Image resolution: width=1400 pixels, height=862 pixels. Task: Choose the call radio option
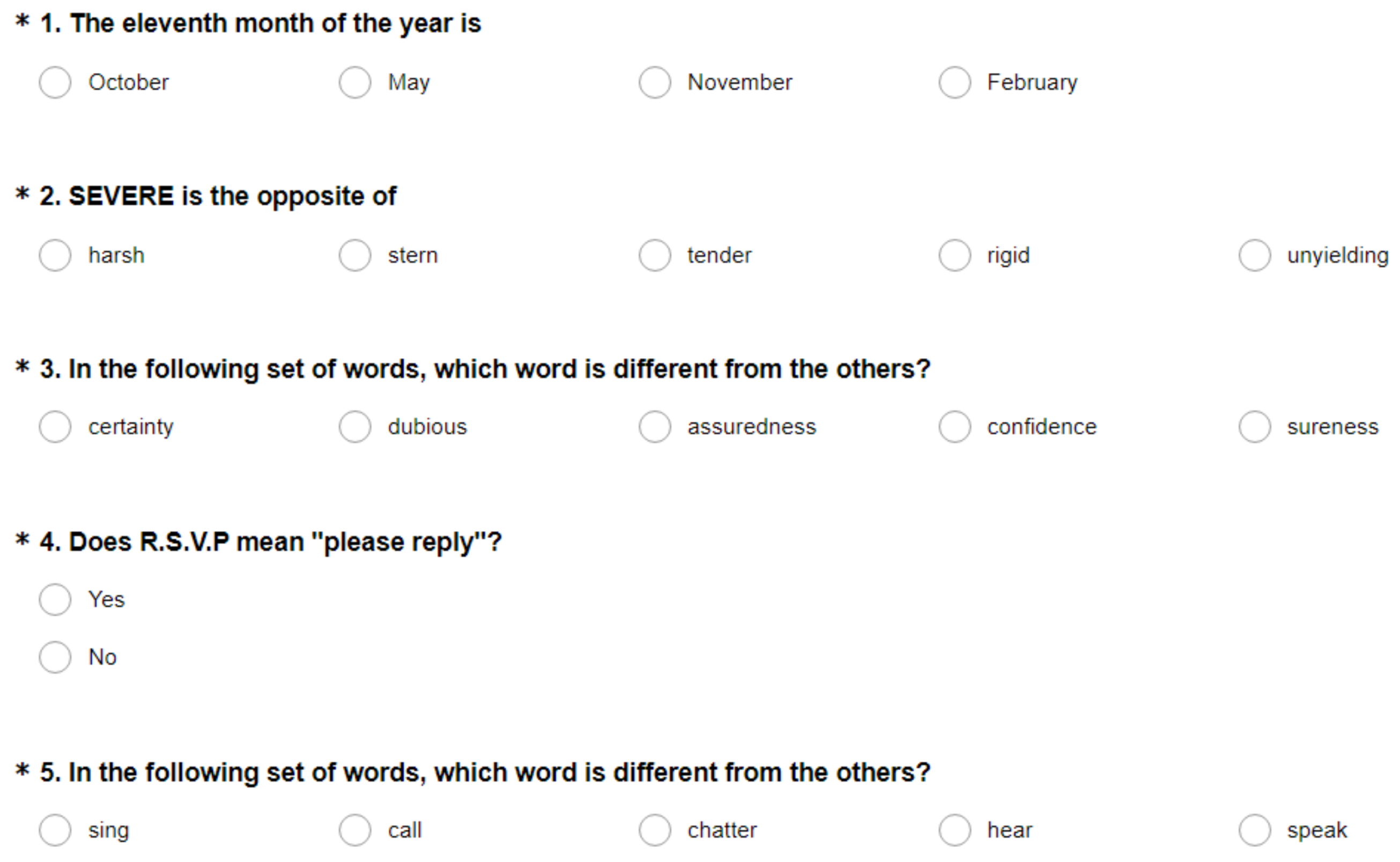click(355, 830)
